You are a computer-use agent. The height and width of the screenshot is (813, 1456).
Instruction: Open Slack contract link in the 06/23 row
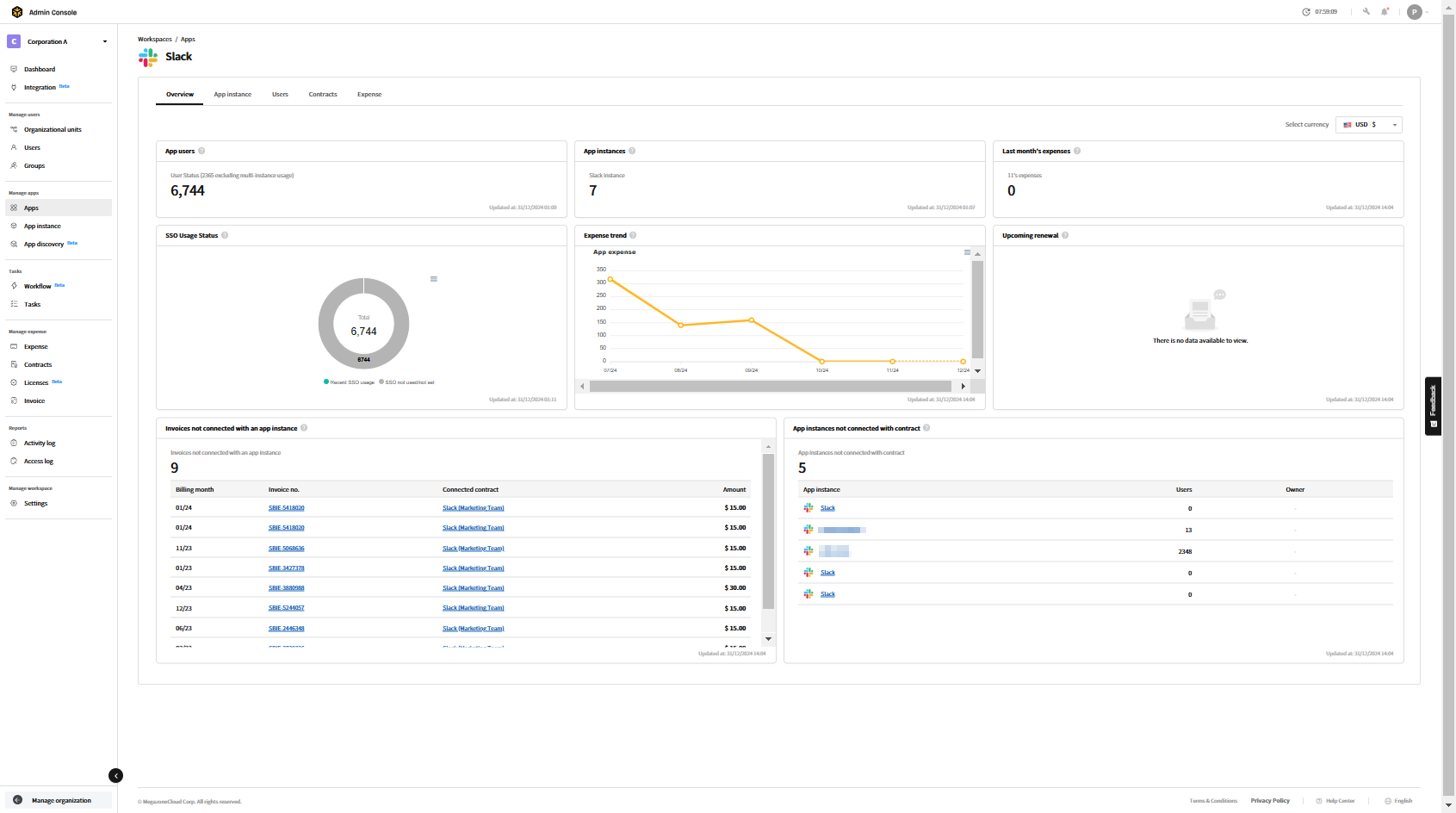(473, 628)
